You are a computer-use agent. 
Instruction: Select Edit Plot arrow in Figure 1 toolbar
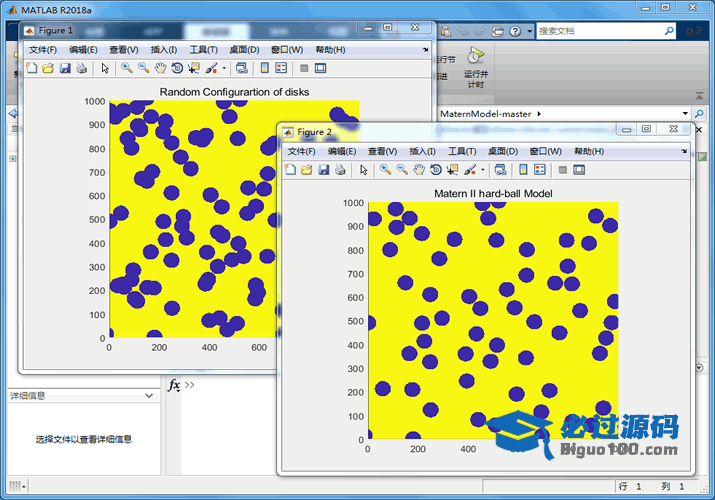(x=105, y=68)
